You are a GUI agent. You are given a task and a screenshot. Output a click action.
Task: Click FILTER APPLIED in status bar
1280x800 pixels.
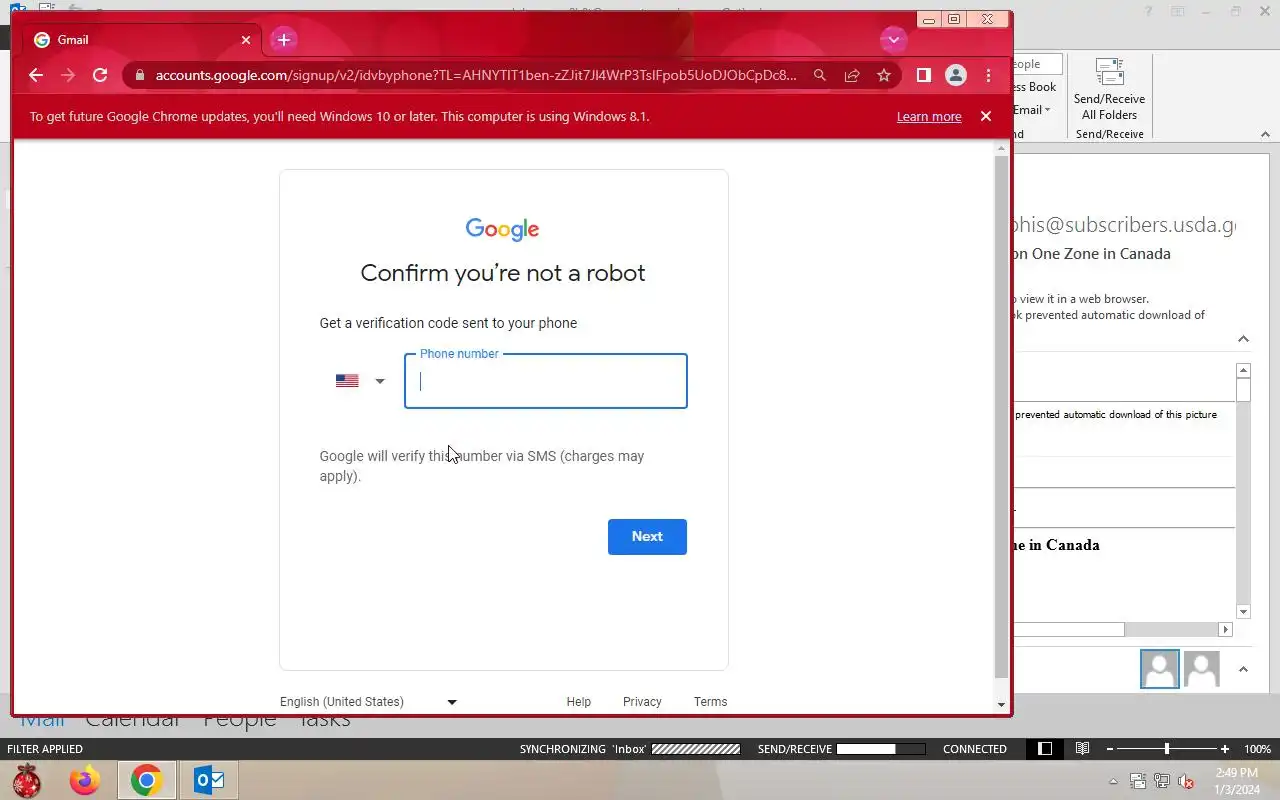[x=45, y=749]
